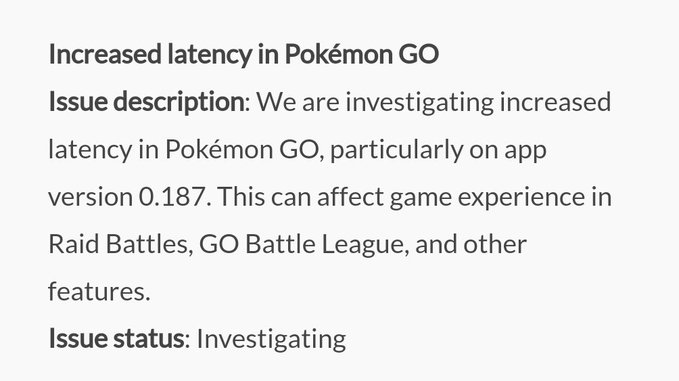Click the word 'latency' in the bold title
Viewport: 679px width, 381px height.
[210, 55]
